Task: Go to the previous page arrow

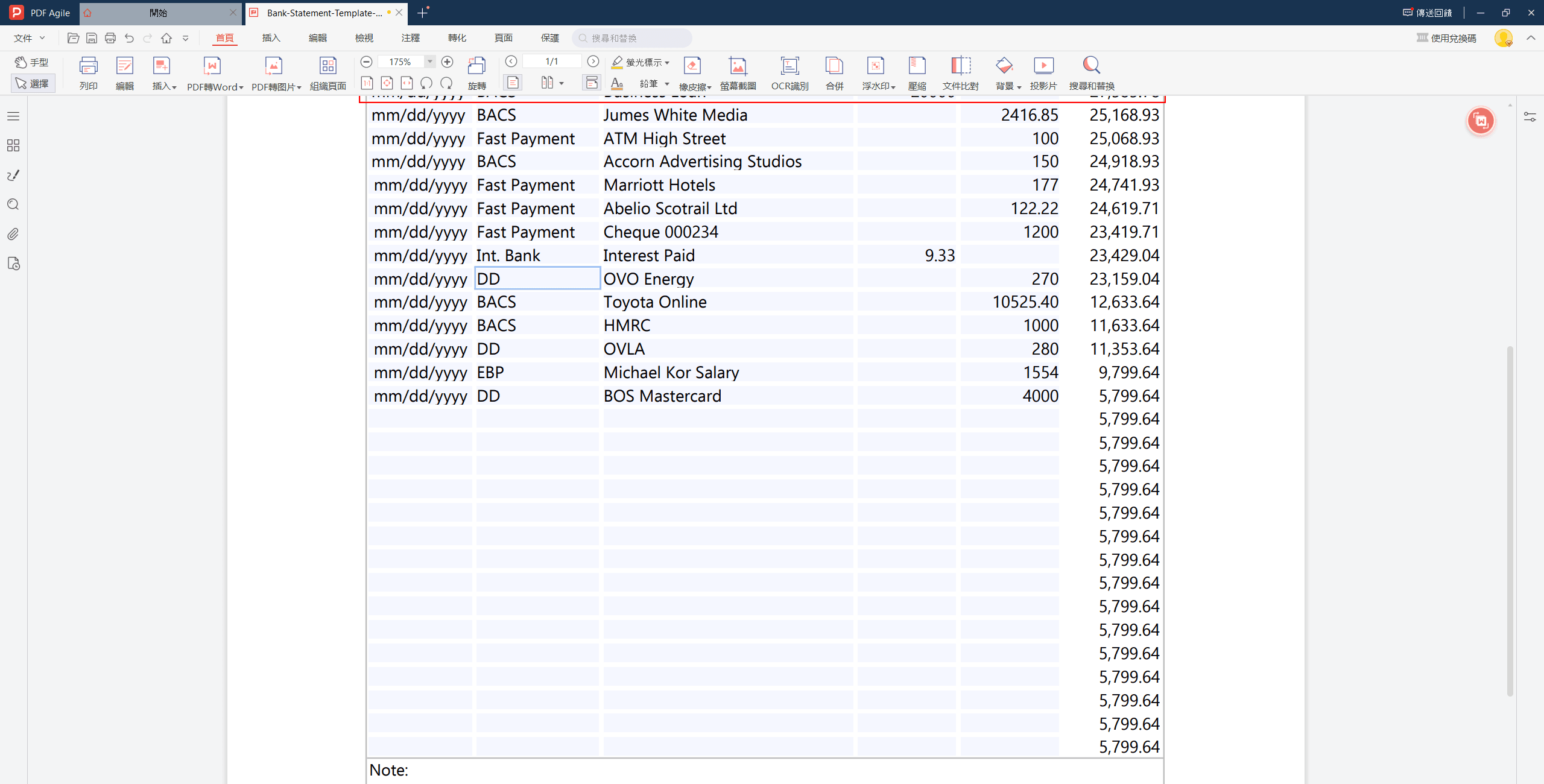Action: point(511,61)
